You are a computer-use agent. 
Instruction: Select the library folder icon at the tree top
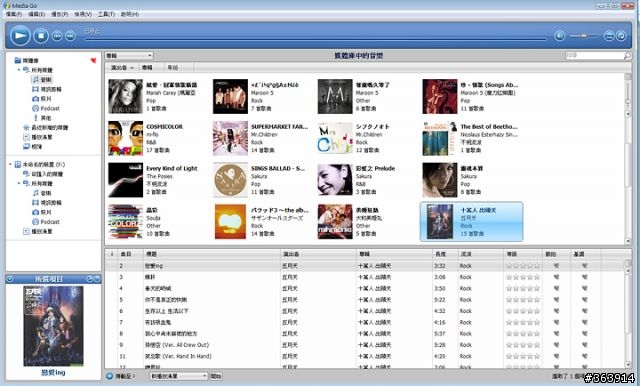18,60
